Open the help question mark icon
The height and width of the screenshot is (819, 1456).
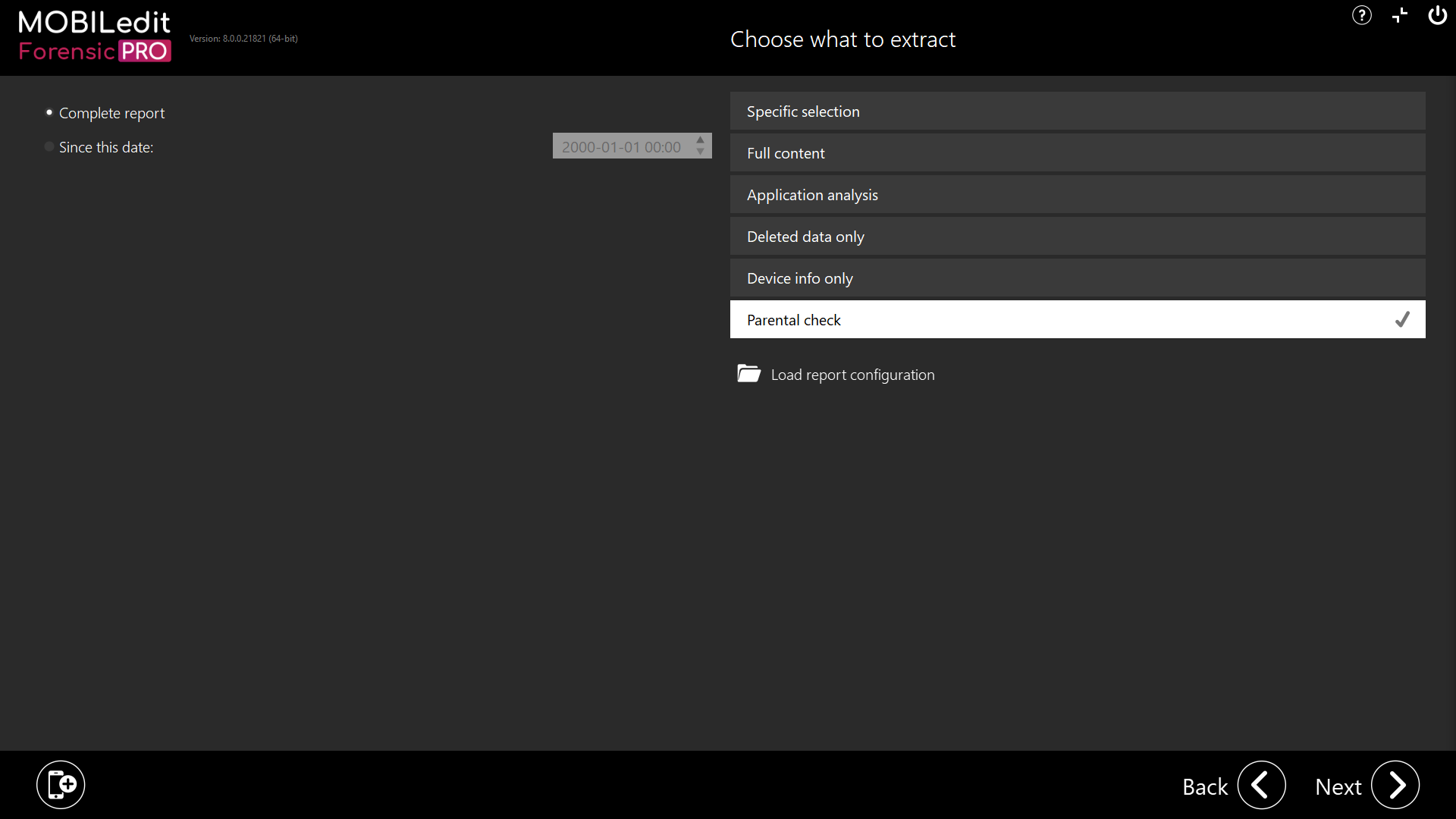tap(1361, 15)
